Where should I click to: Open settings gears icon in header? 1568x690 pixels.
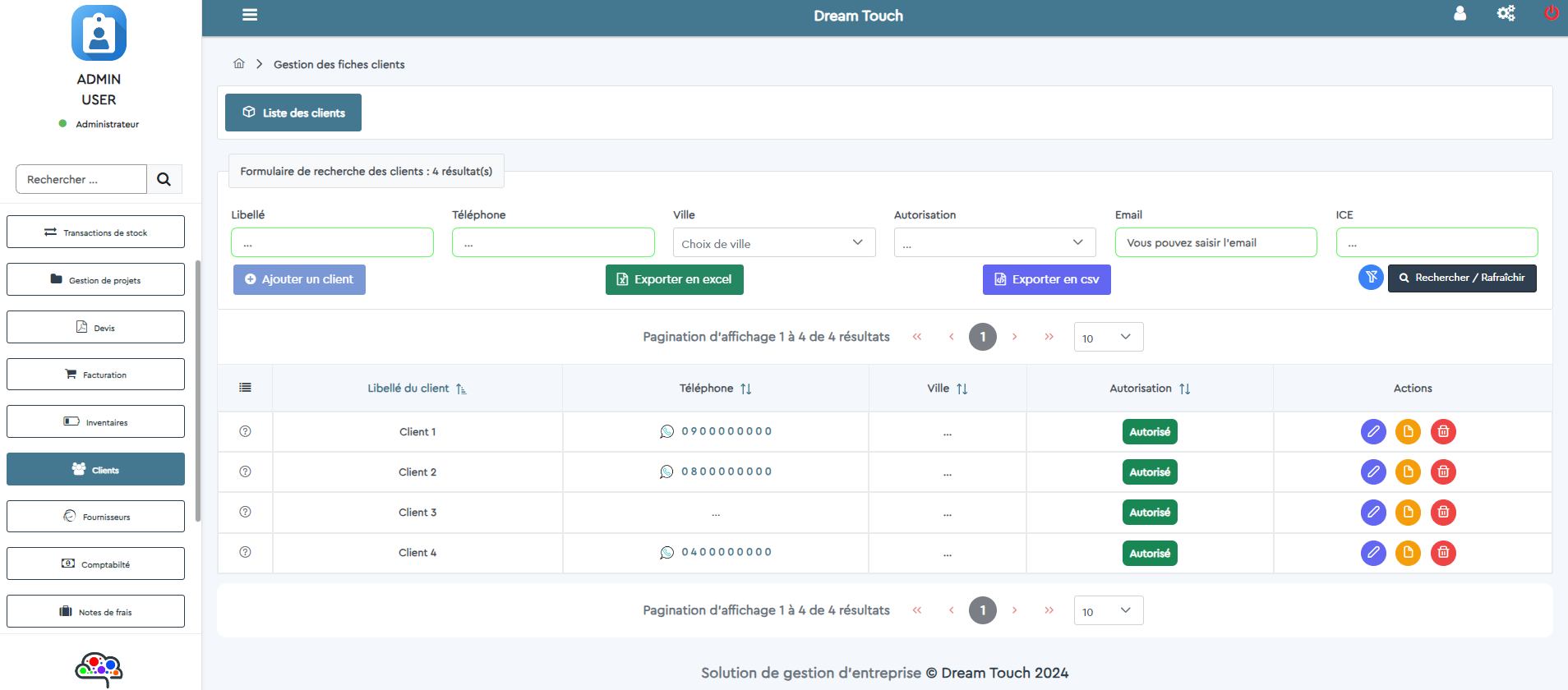click(1506, 13)
